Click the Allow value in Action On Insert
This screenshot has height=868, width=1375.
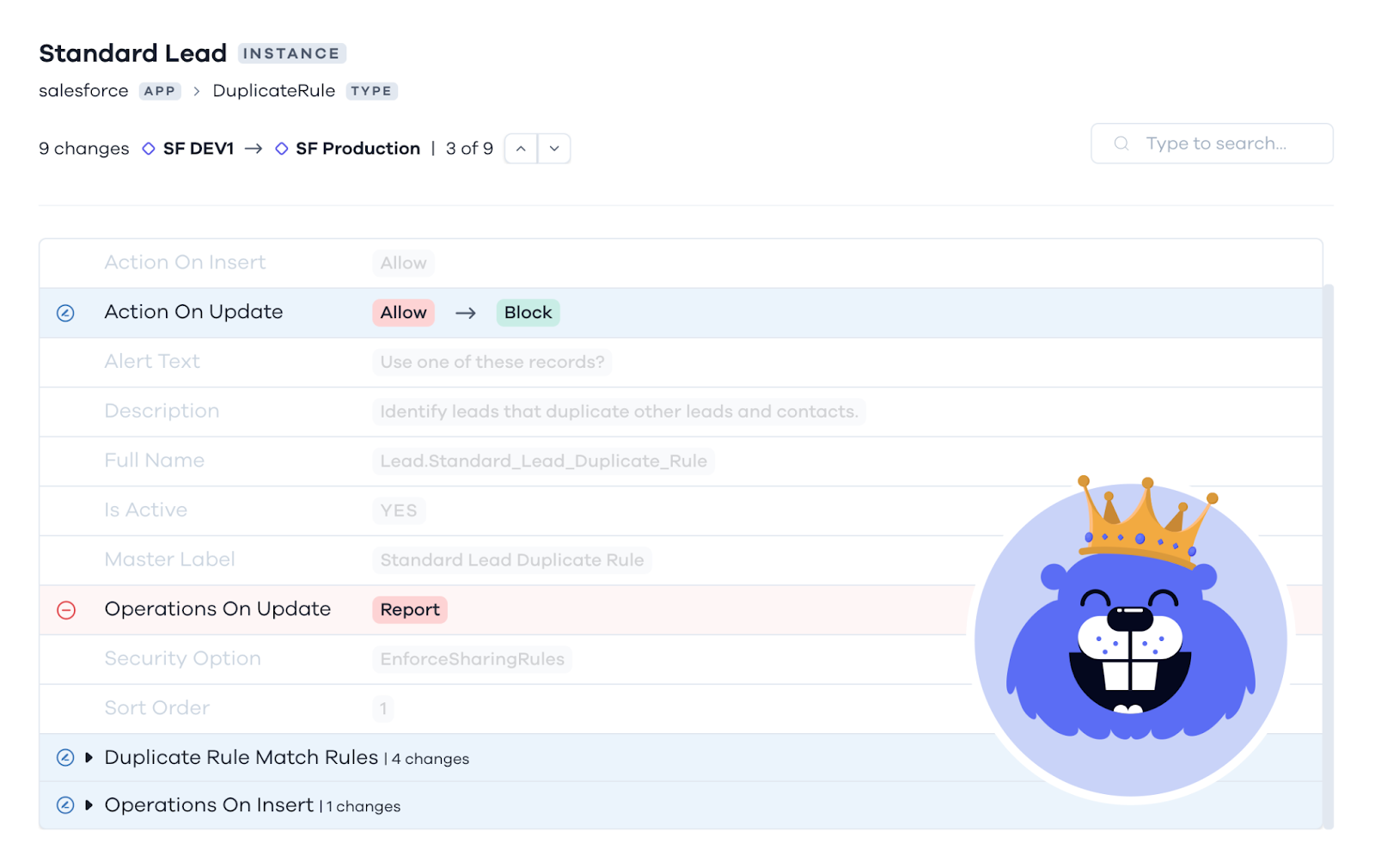coord(403,264)
